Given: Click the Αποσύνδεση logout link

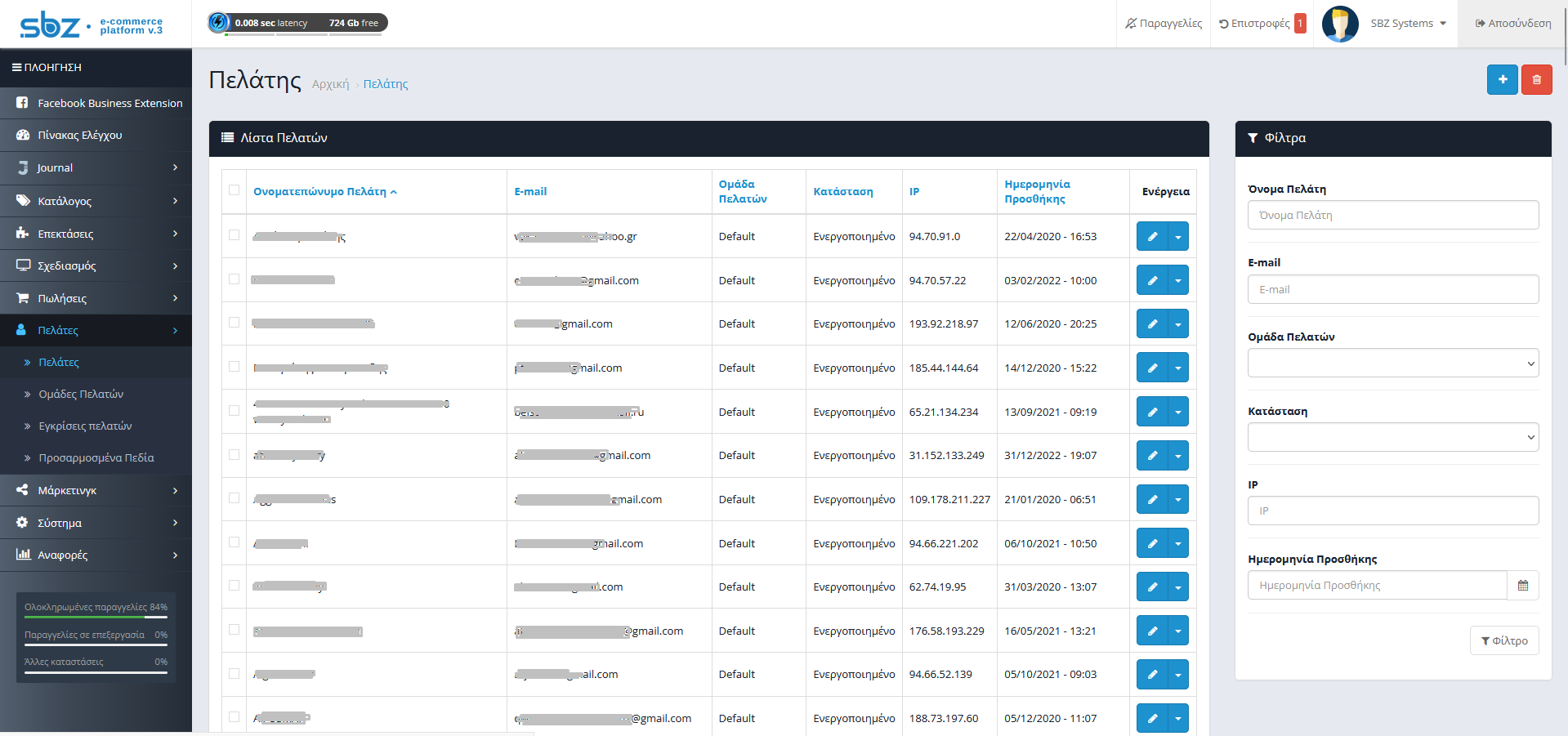Looking at the screenshot, I should (x=1512, y=24).
